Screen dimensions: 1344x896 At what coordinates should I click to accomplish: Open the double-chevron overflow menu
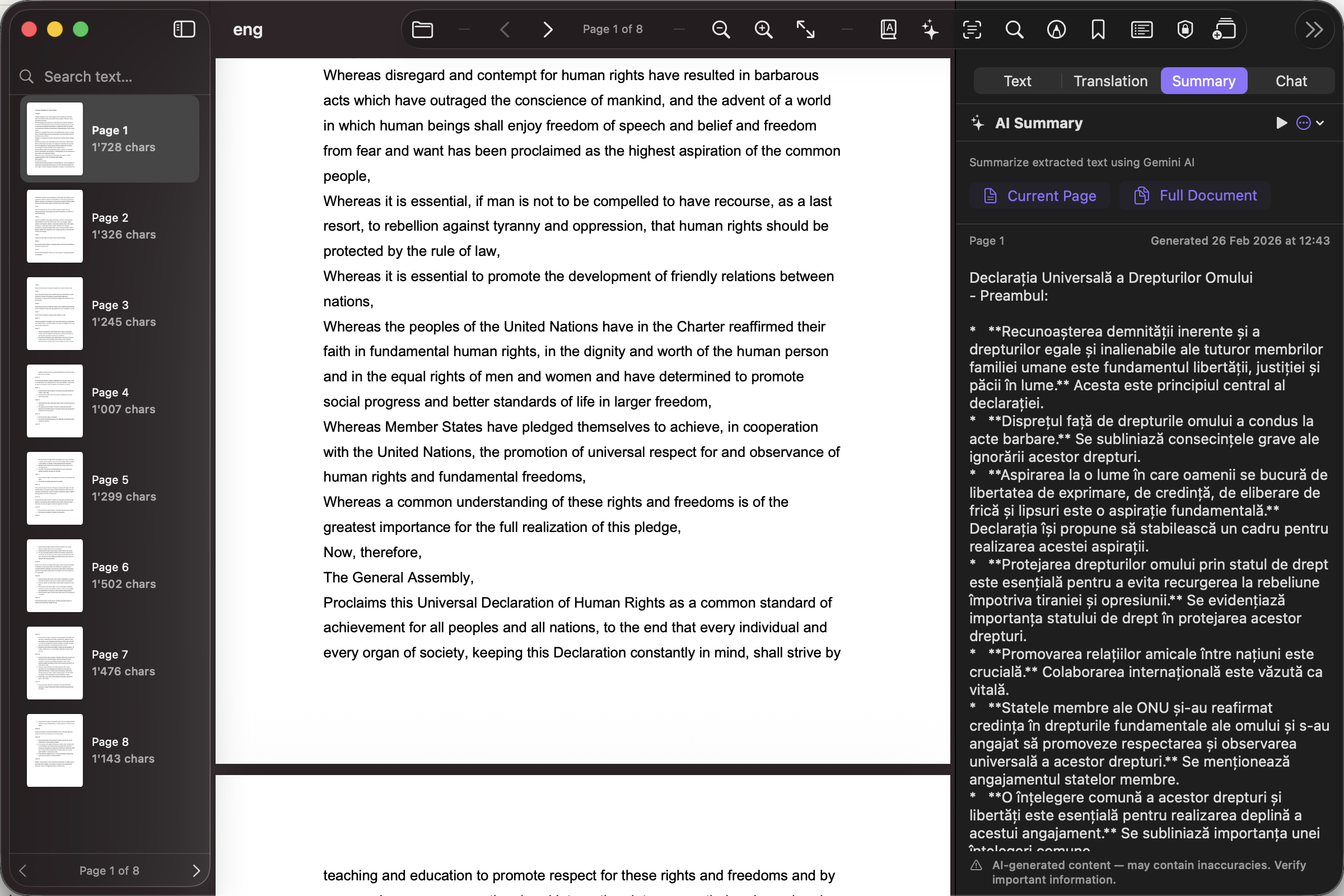[1314, 29]
